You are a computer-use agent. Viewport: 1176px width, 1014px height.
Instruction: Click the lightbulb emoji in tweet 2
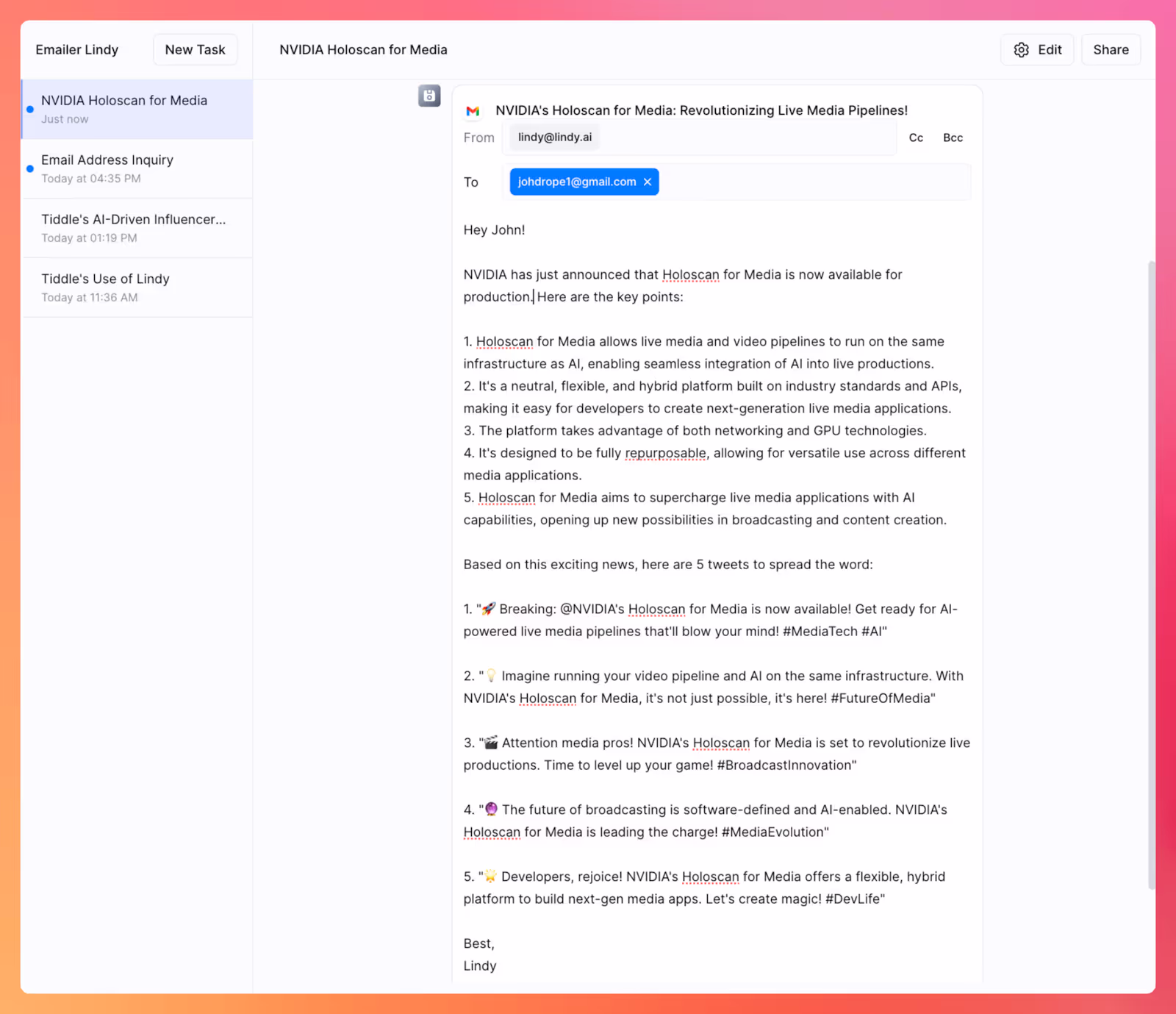(491, 676)
